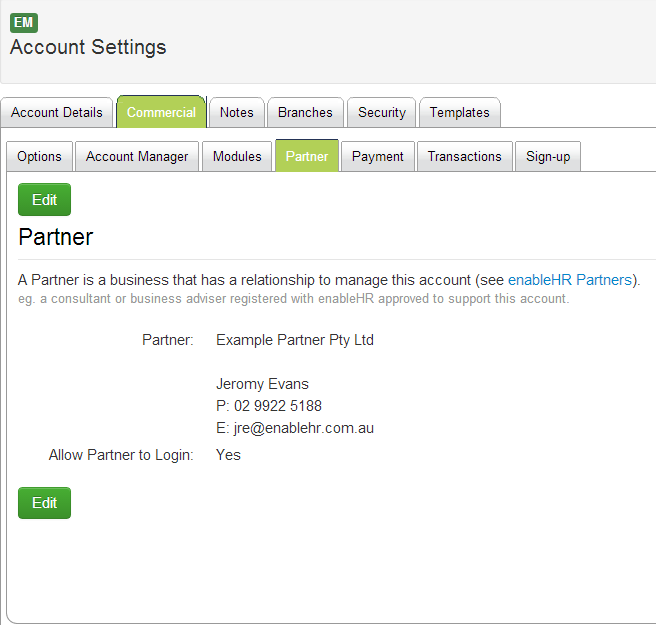
Task: Click the bottom green Edit button
Action: (45, 503)
